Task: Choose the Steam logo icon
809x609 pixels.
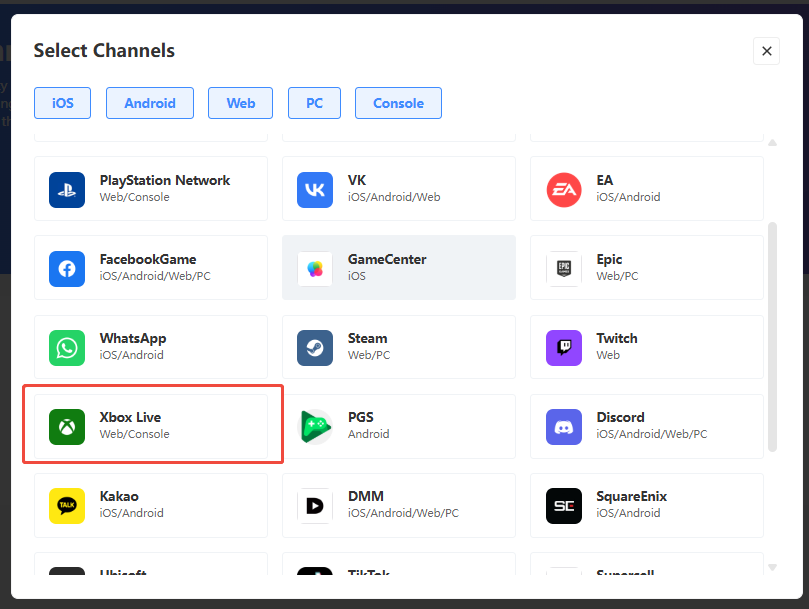Action: click(x=315, y=347)
